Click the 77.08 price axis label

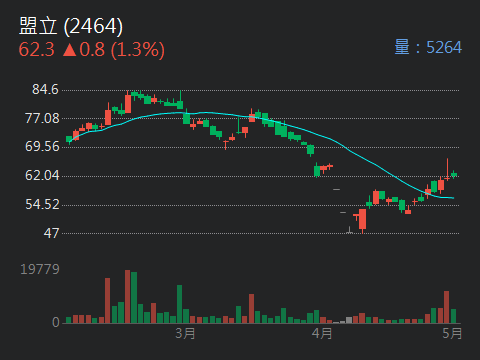point(42,118)
